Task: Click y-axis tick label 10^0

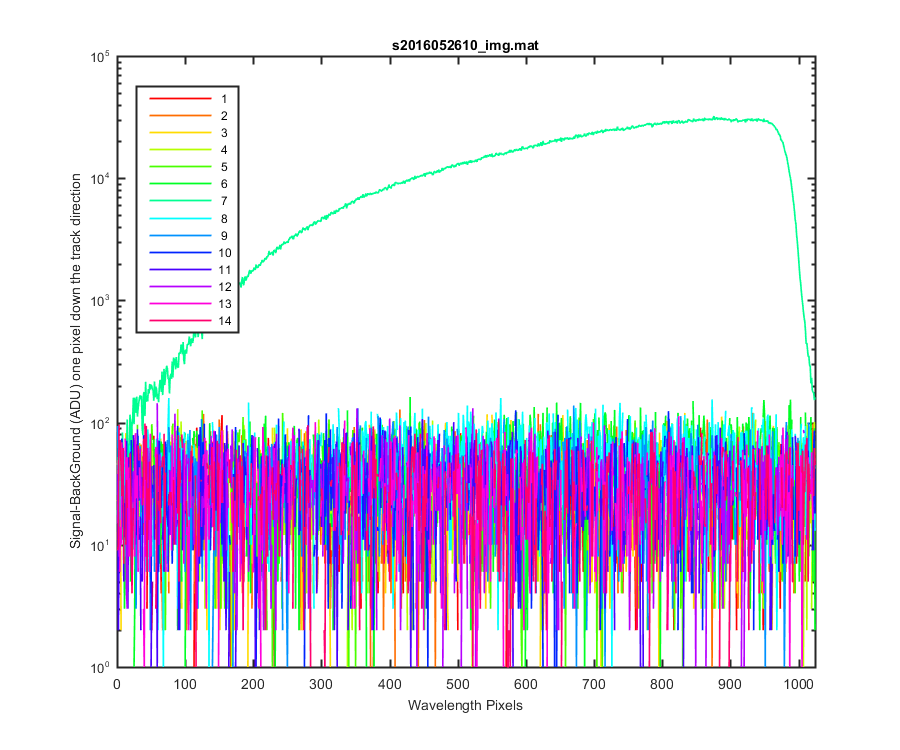Action: [x=101, y=667]
